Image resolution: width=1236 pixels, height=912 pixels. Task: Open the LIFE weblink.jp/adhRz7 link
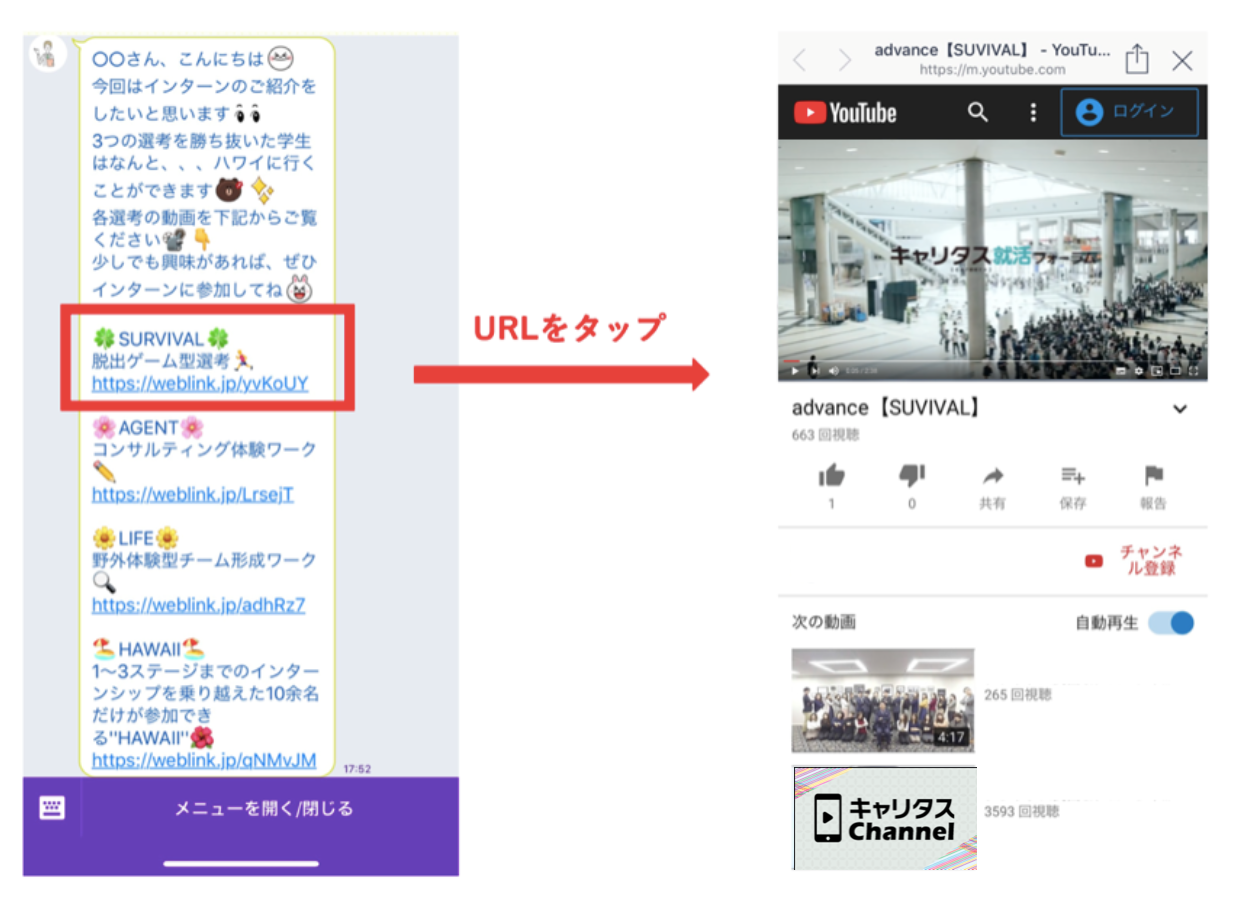tap(199, 605)
